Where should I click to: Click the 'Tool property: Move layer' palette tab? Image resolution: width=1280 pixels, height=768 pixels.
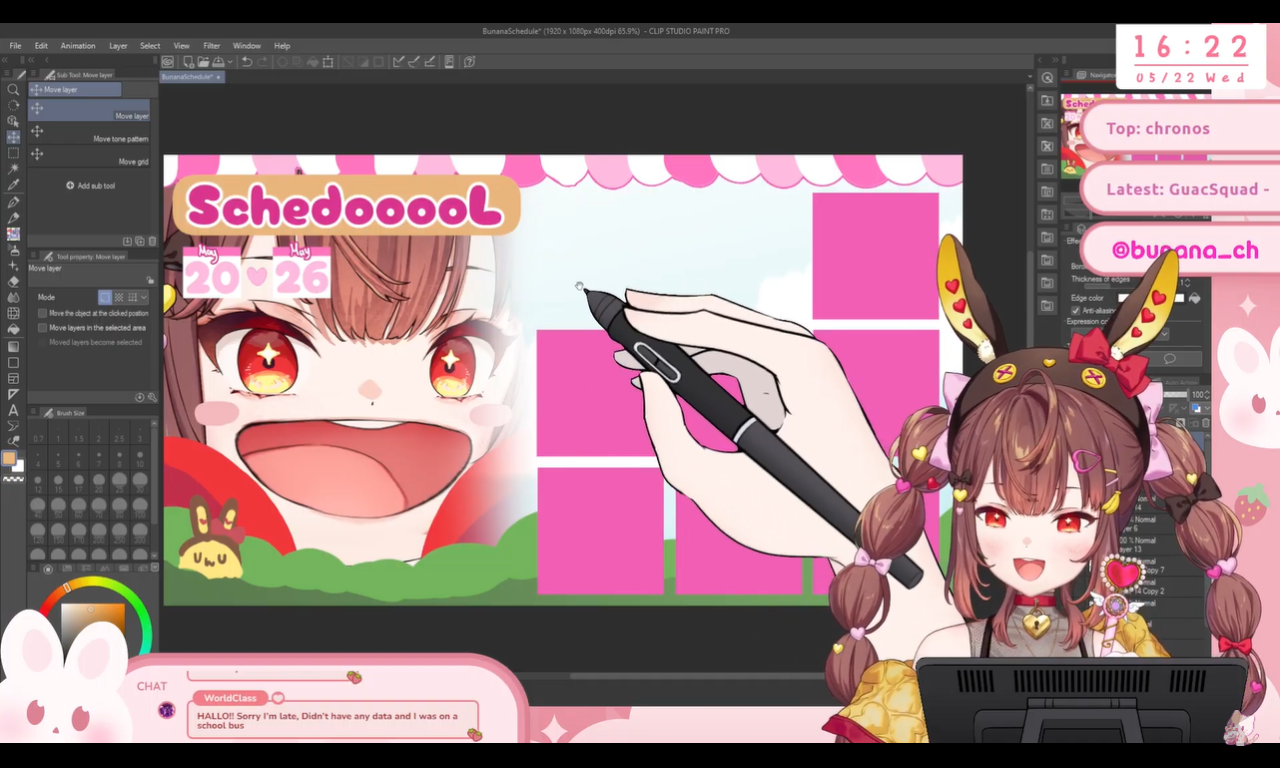click(84, 257)
